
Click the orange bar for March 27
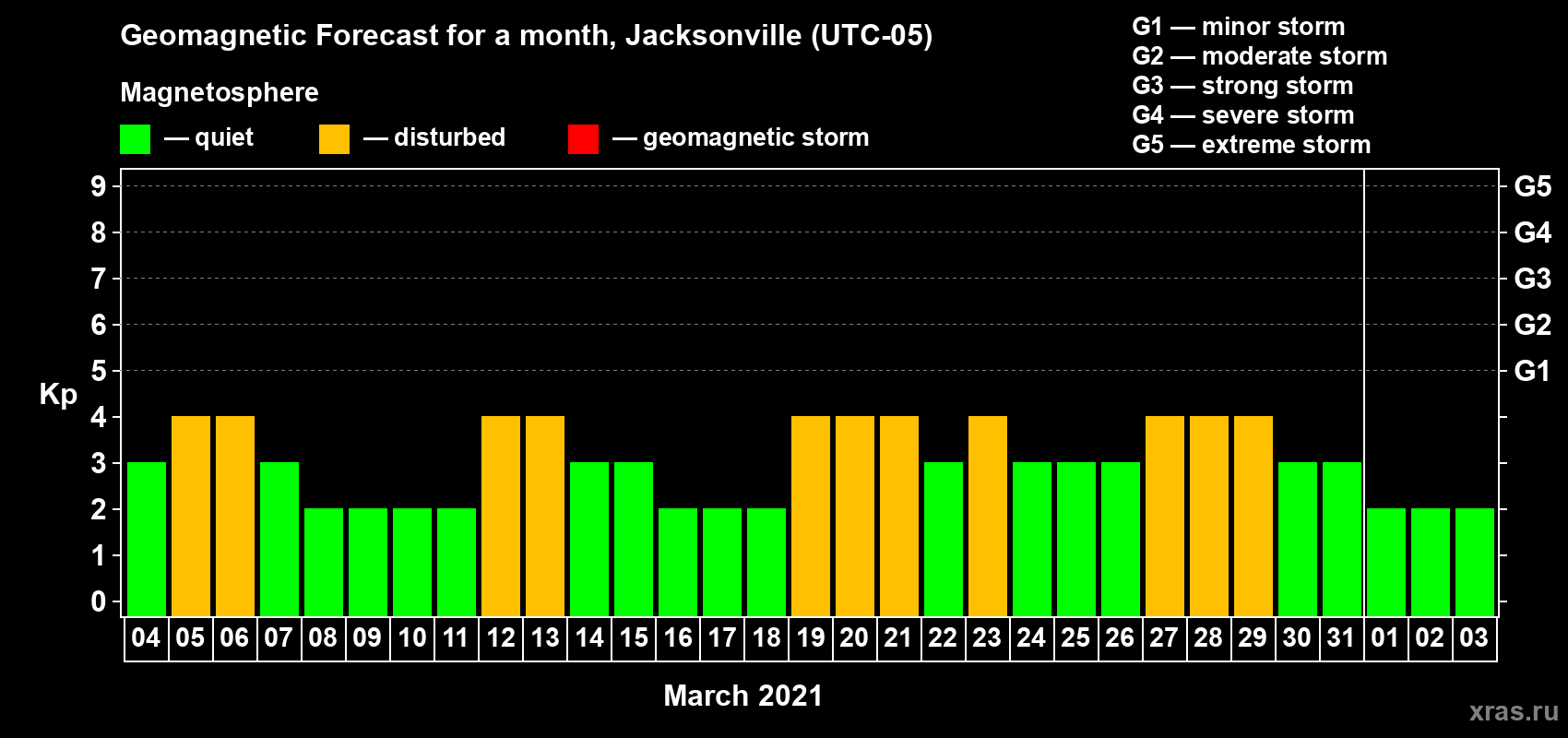1165,516
